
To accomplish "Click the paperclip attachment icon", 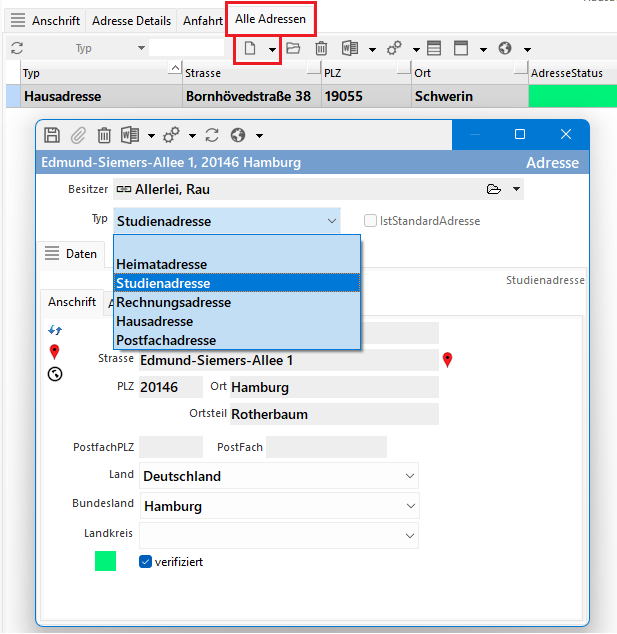I will (x=78, y=135).
